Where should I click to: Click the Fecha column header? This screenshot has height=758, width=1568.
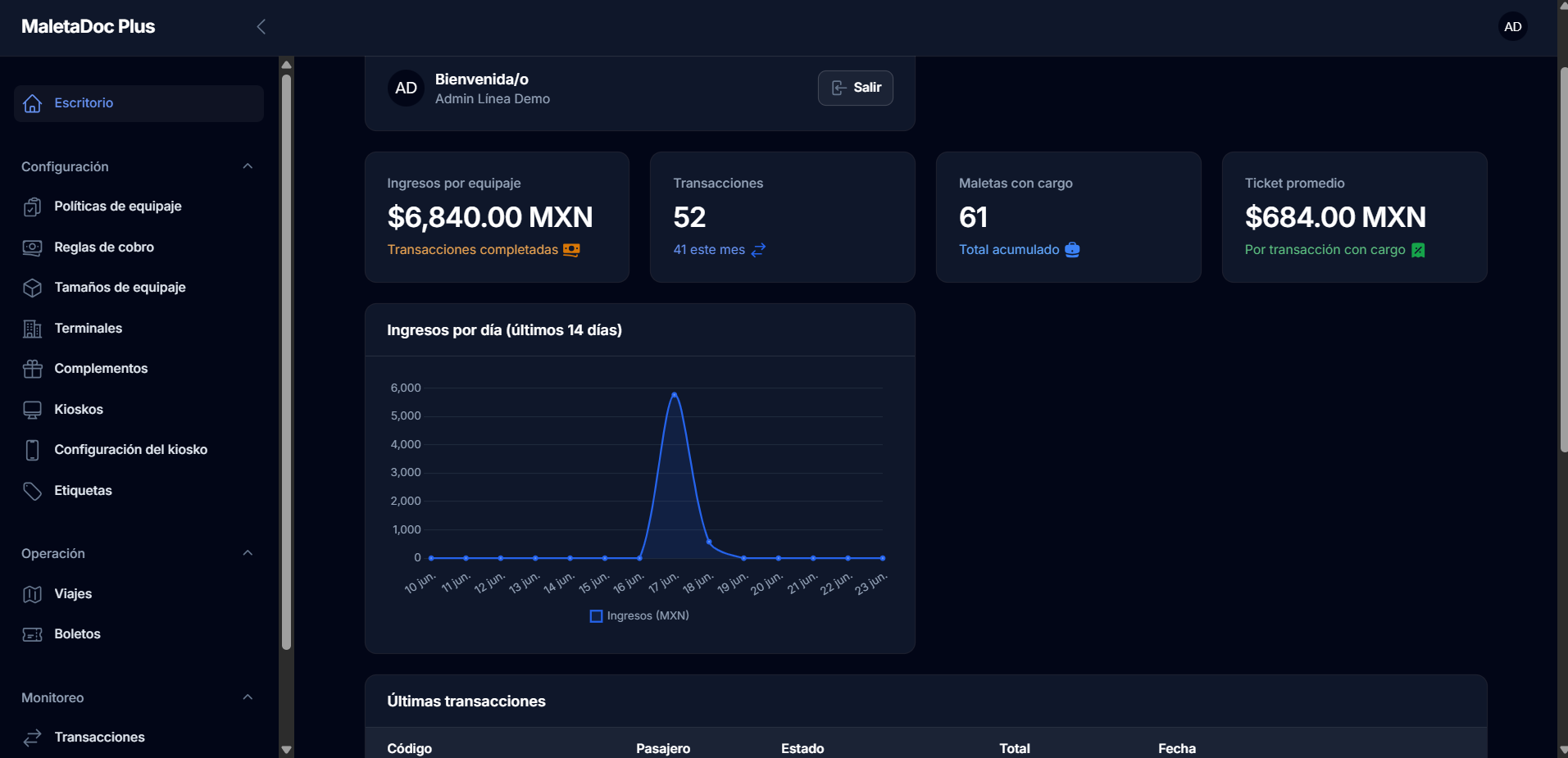[1177, 748]
